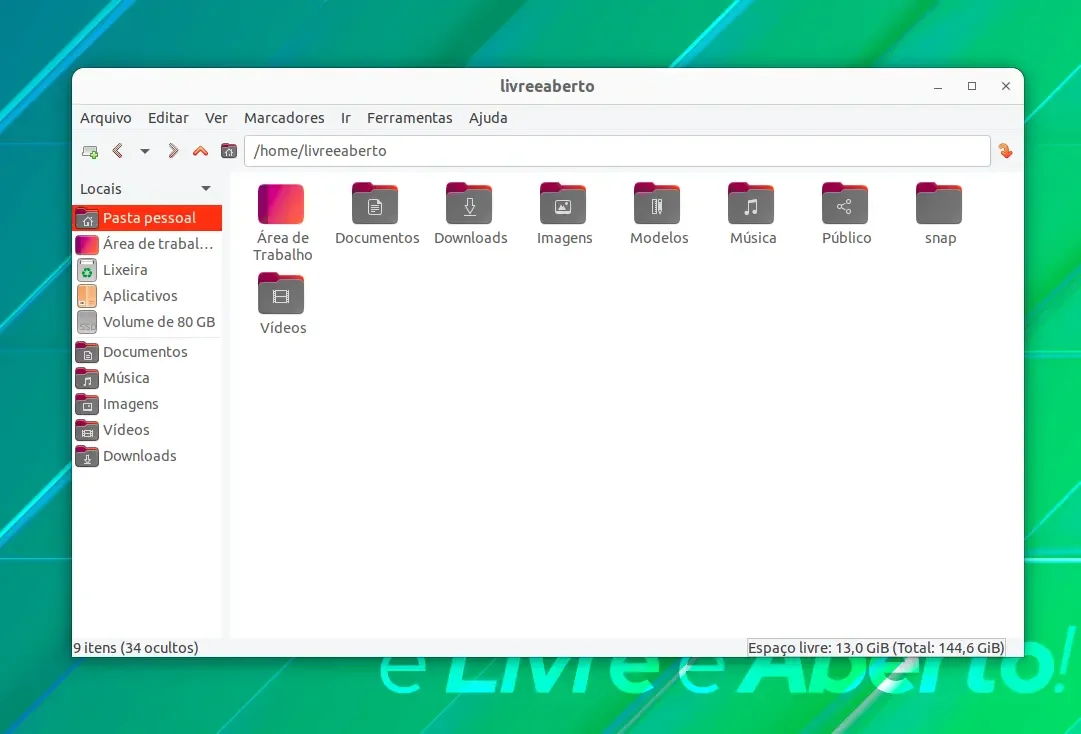Go back with the left chevron
The image size is (1081, 734).
coord(118,151)
